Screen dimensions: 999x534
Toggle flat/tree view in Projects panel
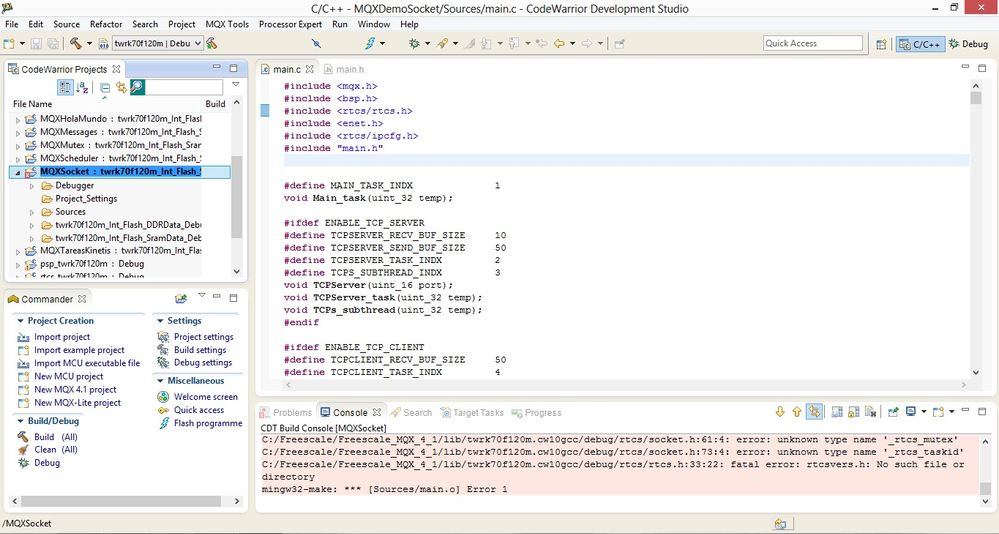point(65,88)
